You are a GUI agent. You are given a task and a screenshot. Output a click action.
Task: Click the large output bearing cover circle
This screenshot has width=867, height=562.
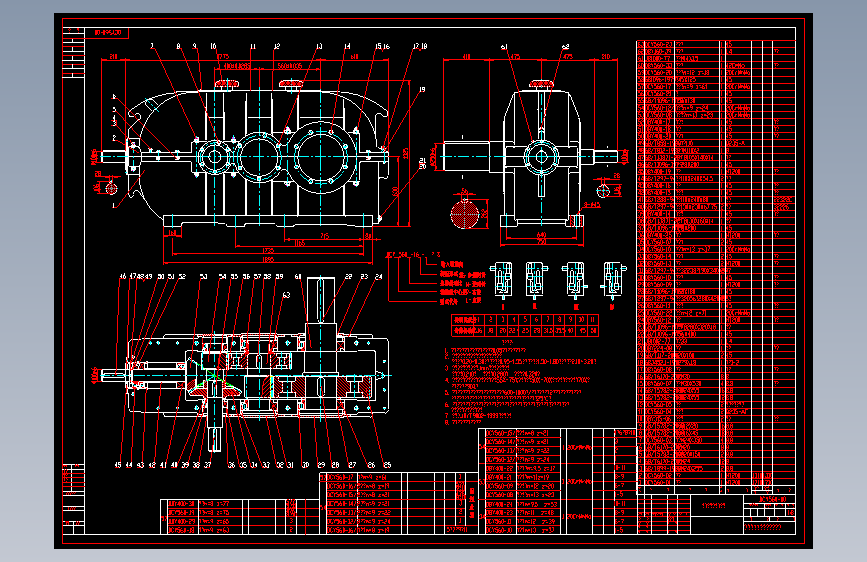[320, 157]
